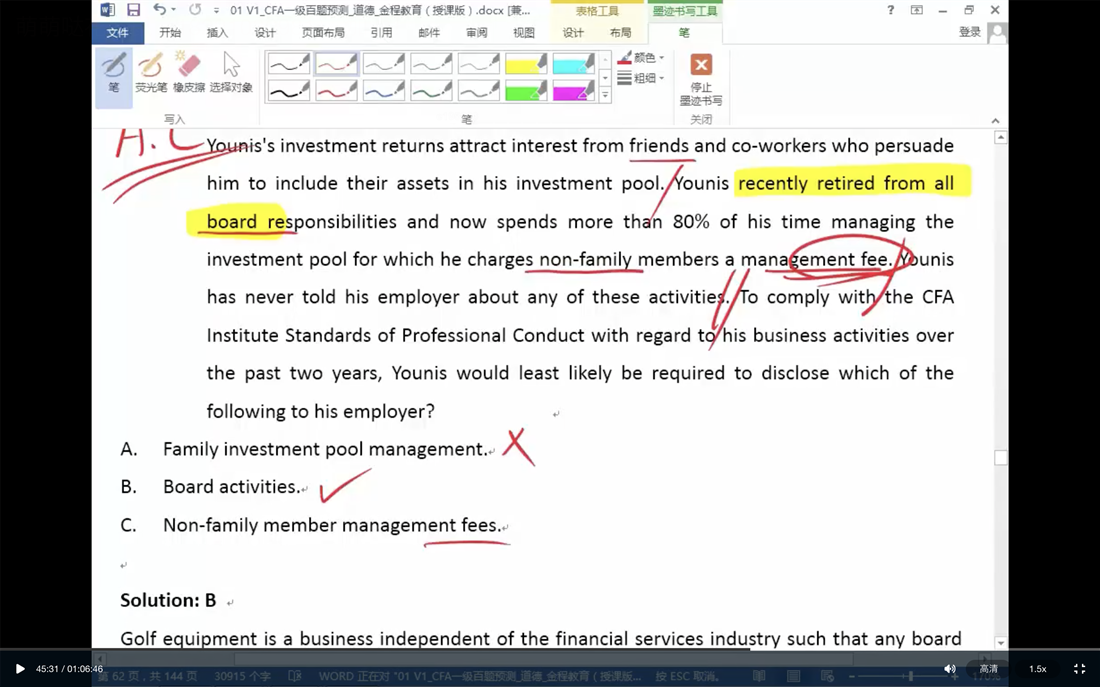Pick the fourth pen style in the top row

point(431,64)
